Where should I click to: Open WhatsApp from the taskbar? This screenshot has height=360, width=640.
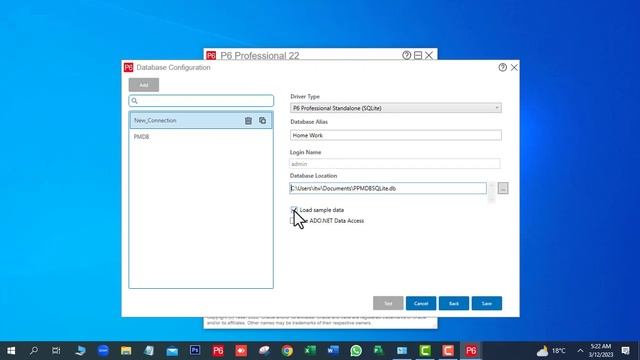tap(356, 351)
